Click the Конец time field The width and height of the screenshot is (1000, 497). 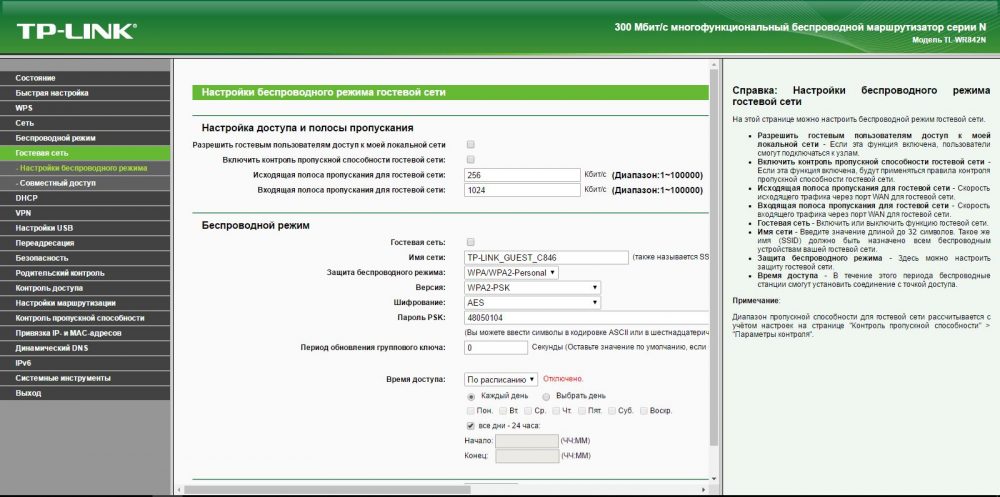coord(527,456)
